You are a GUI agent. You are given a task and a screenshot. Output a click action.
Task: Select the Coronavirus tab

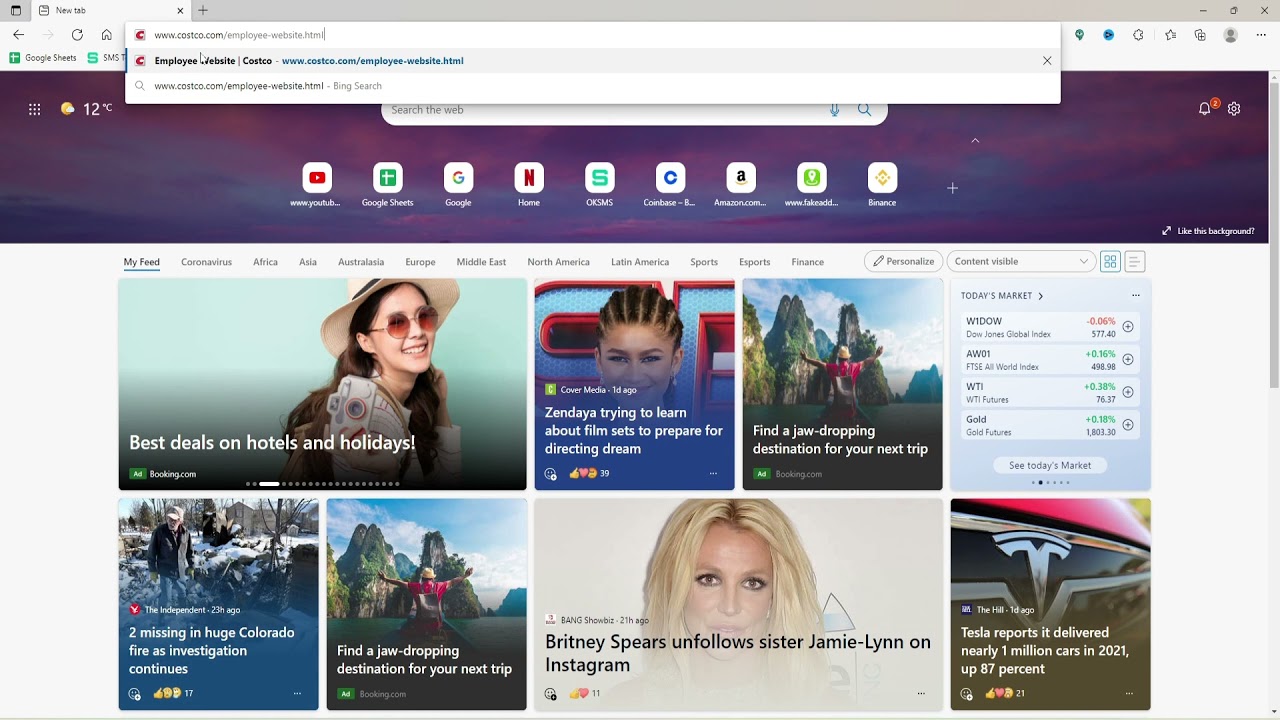pos(206,262)
